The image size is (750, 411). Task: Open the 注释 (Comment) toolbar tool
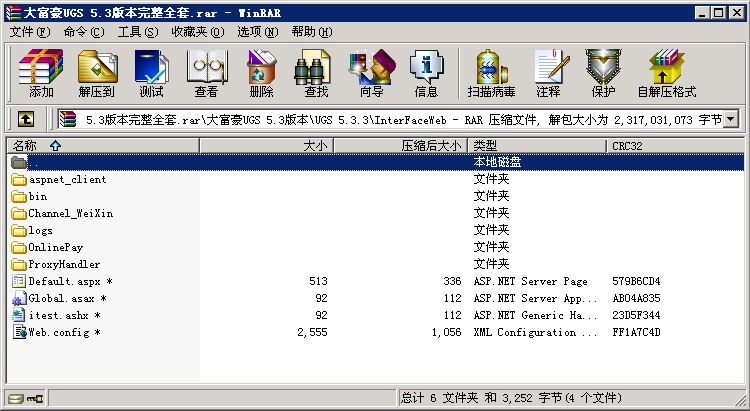(548, 73)
